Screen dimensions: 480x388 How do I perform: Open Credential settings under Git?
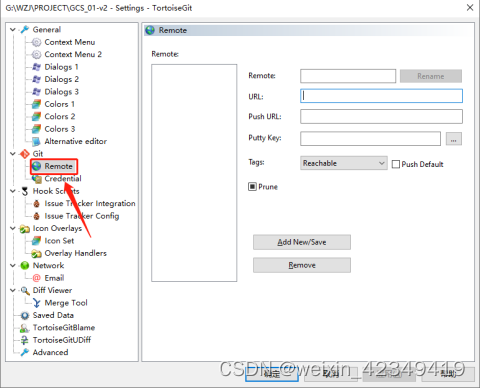point(63,179)
